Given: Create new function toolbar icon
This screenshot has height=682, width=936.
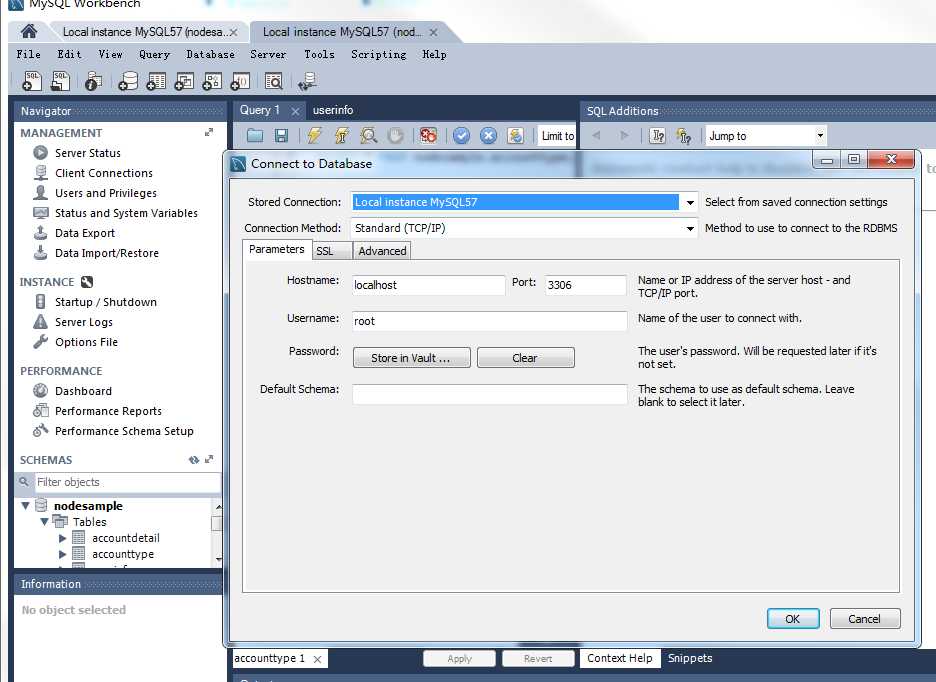Looking at the screenshot, I should (x=240, y=81).
